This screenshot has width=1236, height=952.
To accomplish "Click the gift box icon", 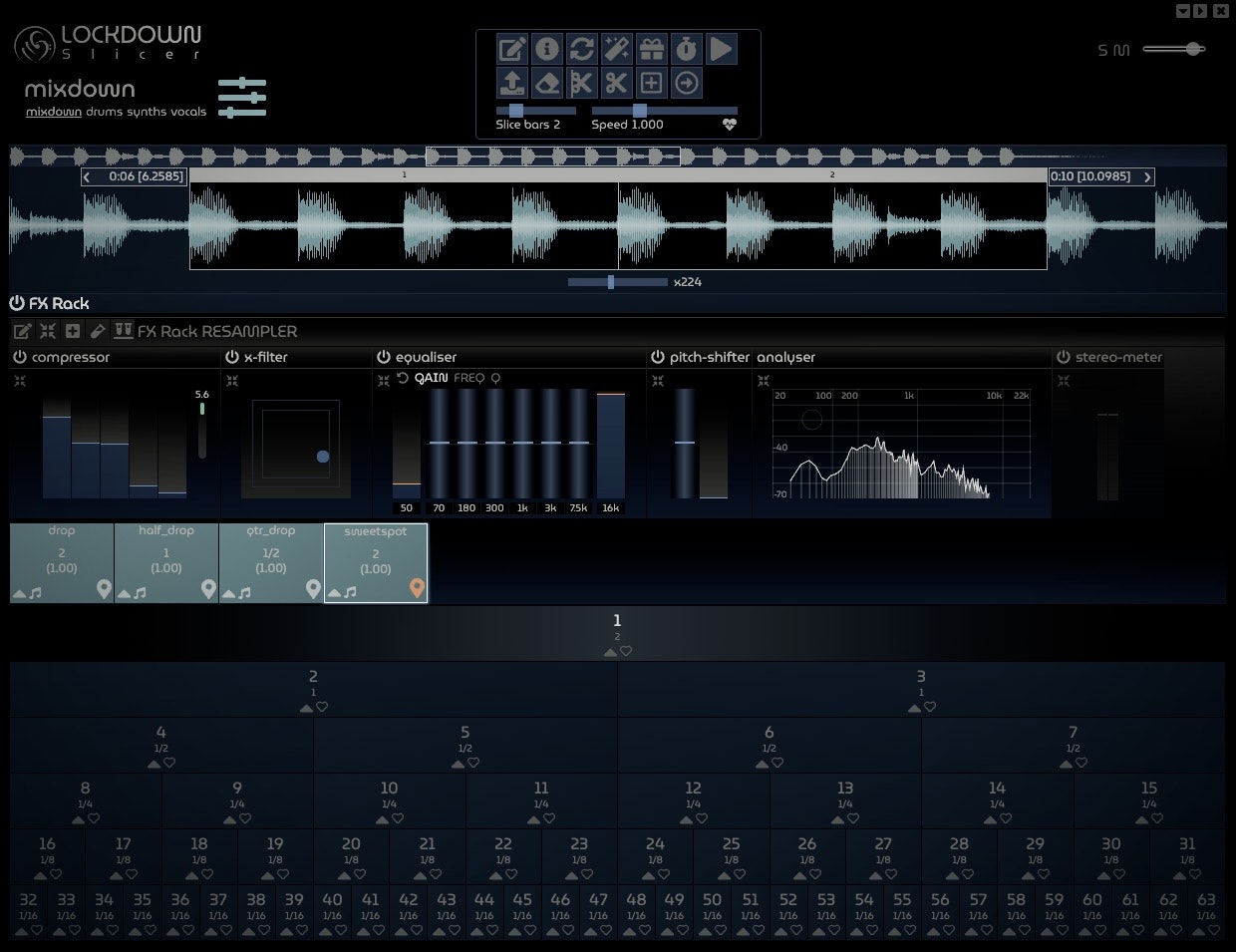I will [651, 49].
